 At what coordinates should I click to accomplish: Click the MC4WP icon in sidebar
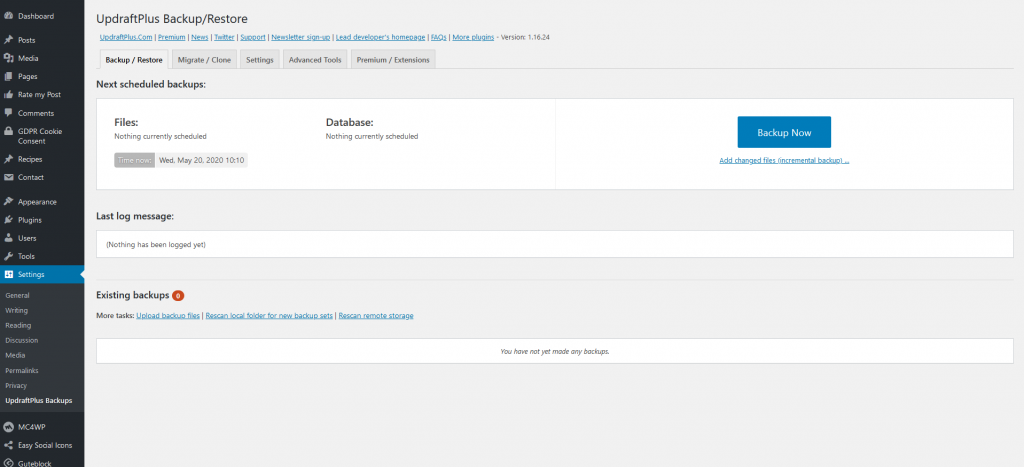click(8, 427)
